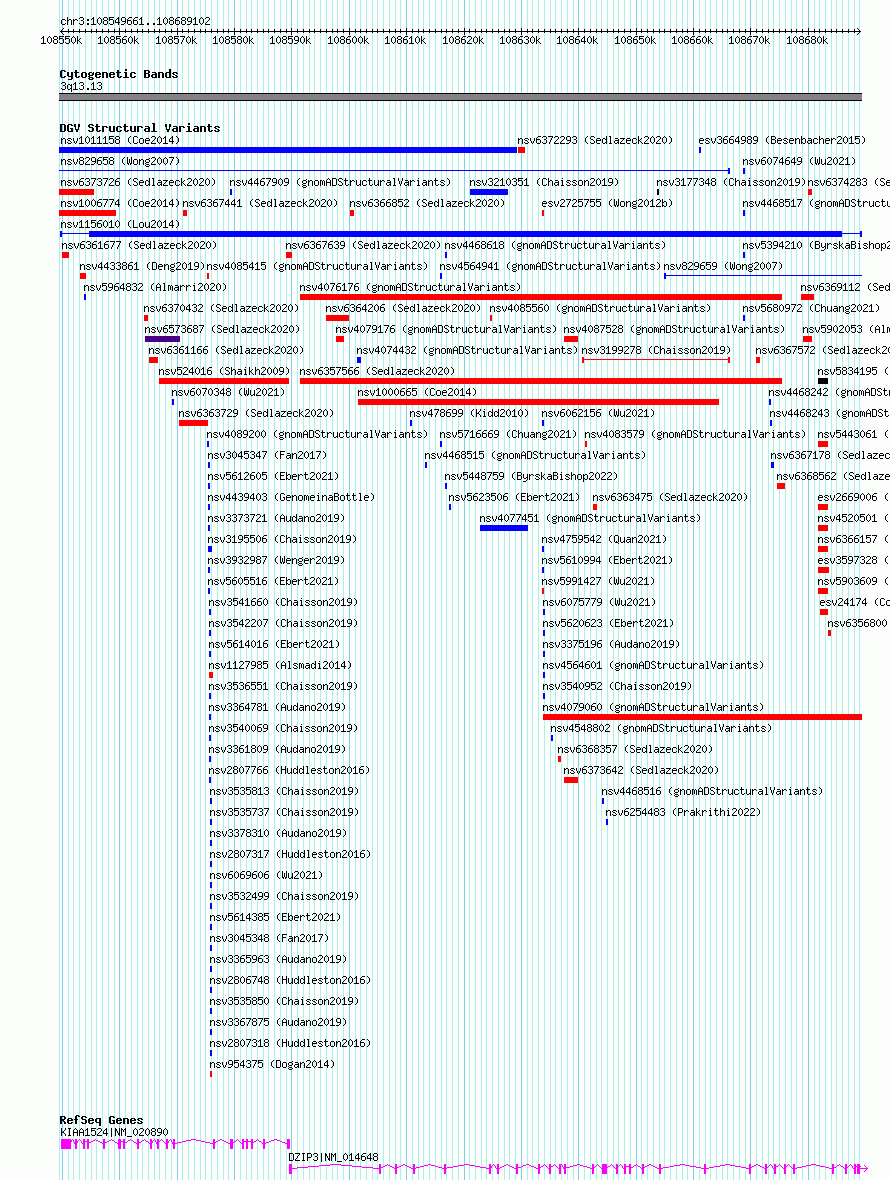Select the nsv1156010 (Lou2014) label
The width and height of the screenshot is (890, 1180).
(x=120, y=225)
